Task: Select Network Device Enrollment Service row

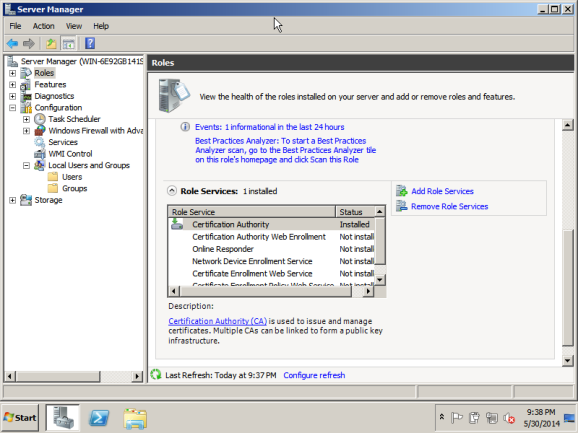Action: 271,261
